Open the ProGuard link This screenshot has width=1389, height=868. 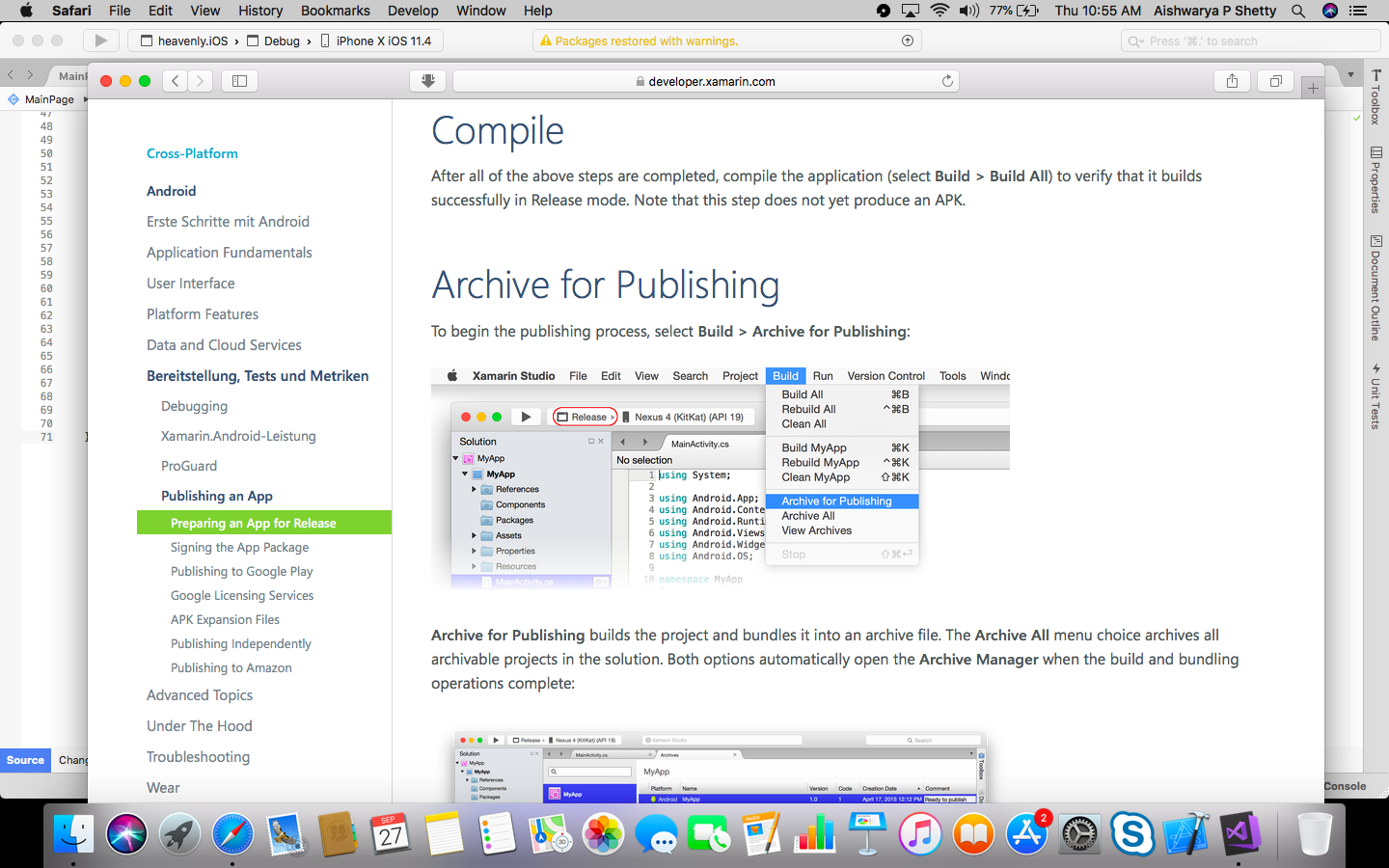pyautogui.click(x=189, y=466)
